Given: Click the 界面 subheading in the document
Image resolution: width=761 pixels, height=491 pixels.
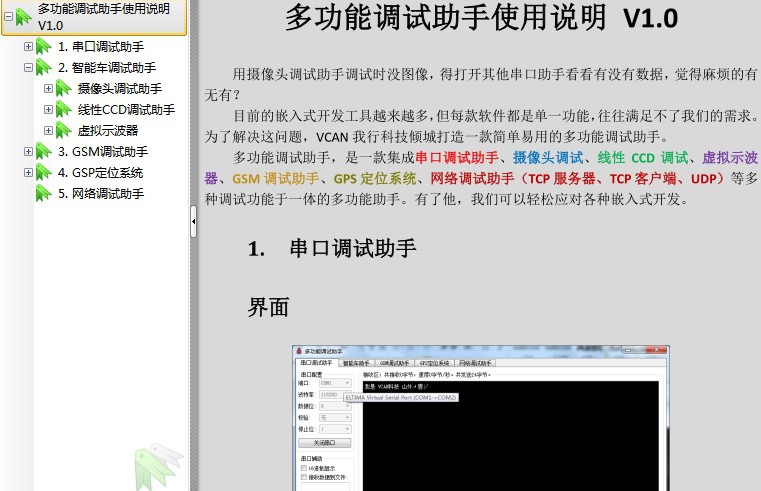Looking at the screenshot, I should [x=268, y=307].
